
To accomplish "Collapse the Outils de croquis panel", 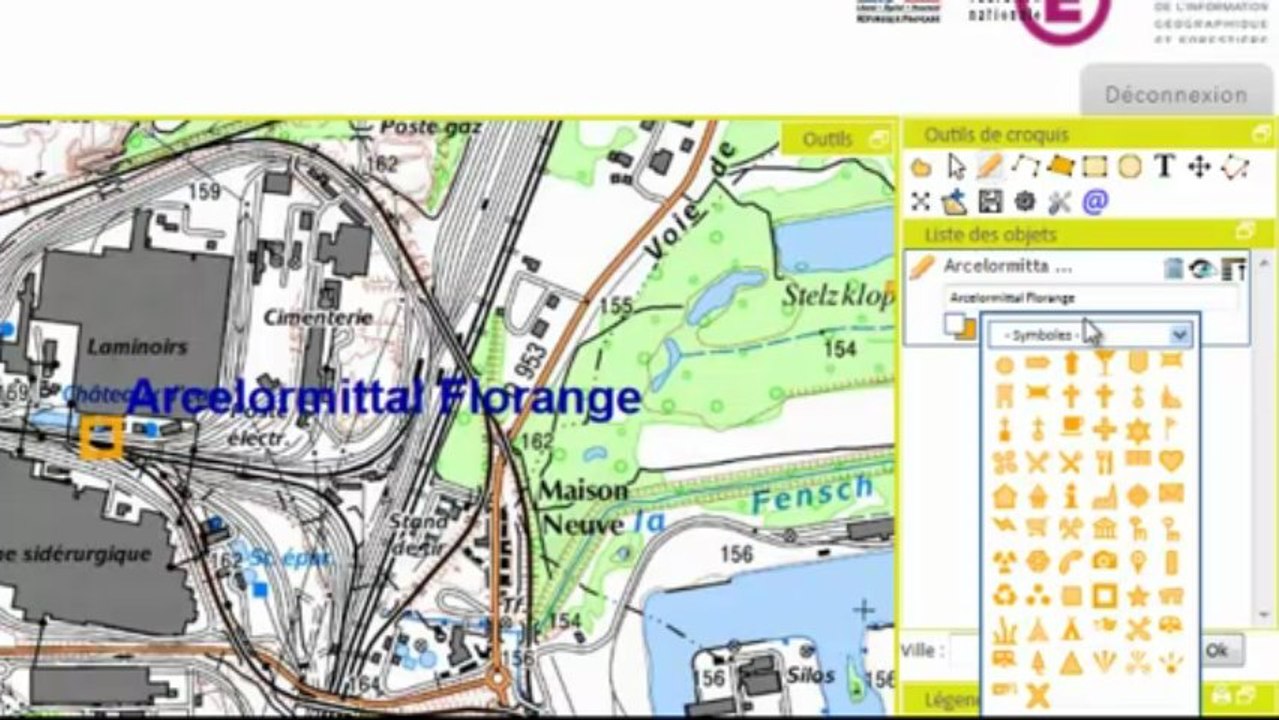I will click(1261, 134).
